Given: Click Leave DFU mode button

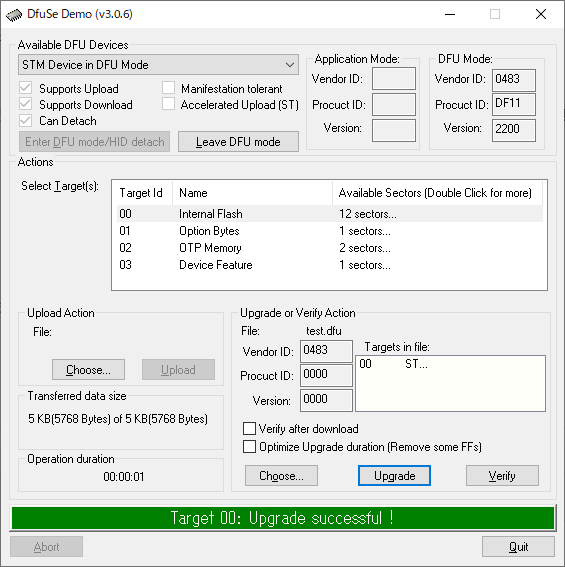Looking at the screenshot, I should [x=238, y=142].
